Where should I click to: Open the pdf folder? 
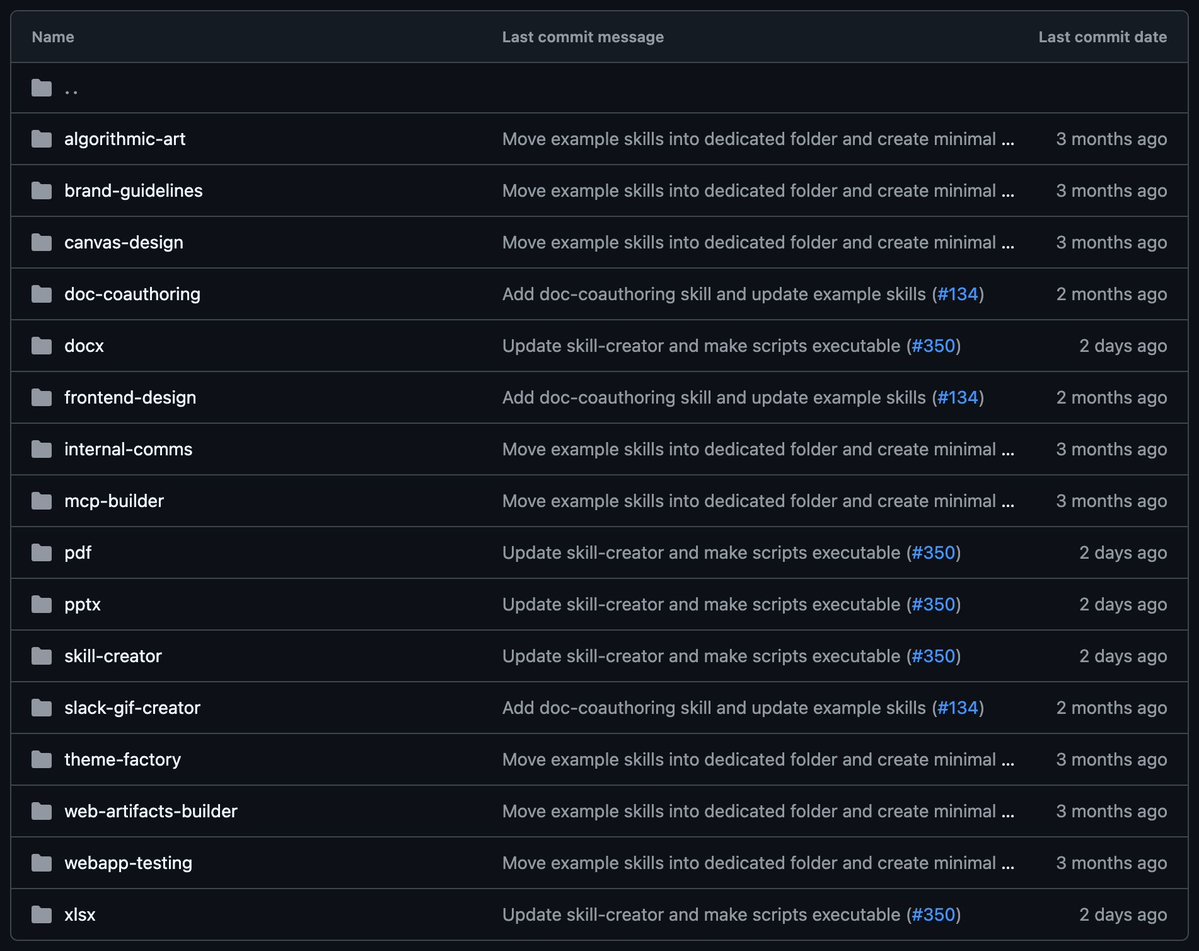[78, 553]
